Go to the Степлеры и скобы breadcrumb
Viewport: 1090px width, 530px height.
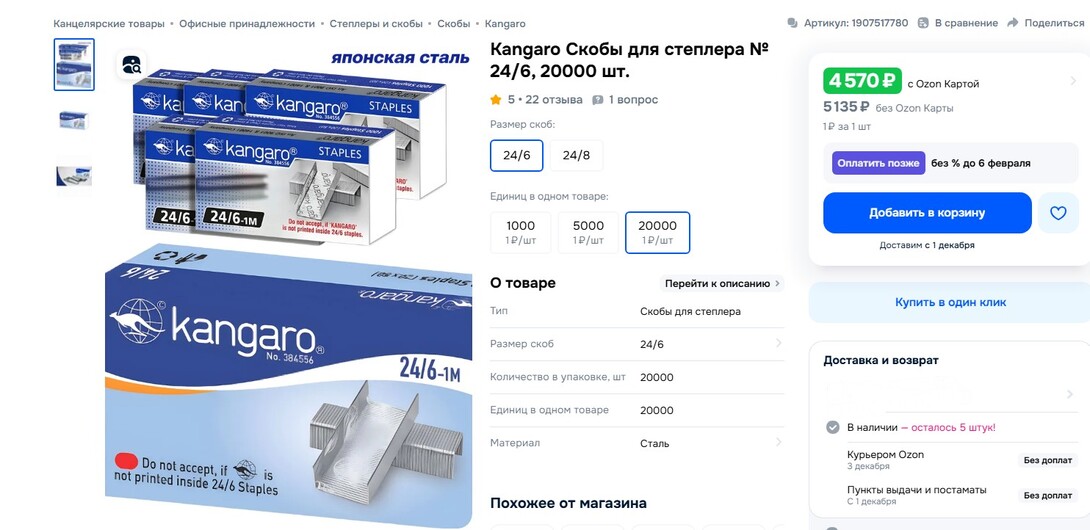376,24
